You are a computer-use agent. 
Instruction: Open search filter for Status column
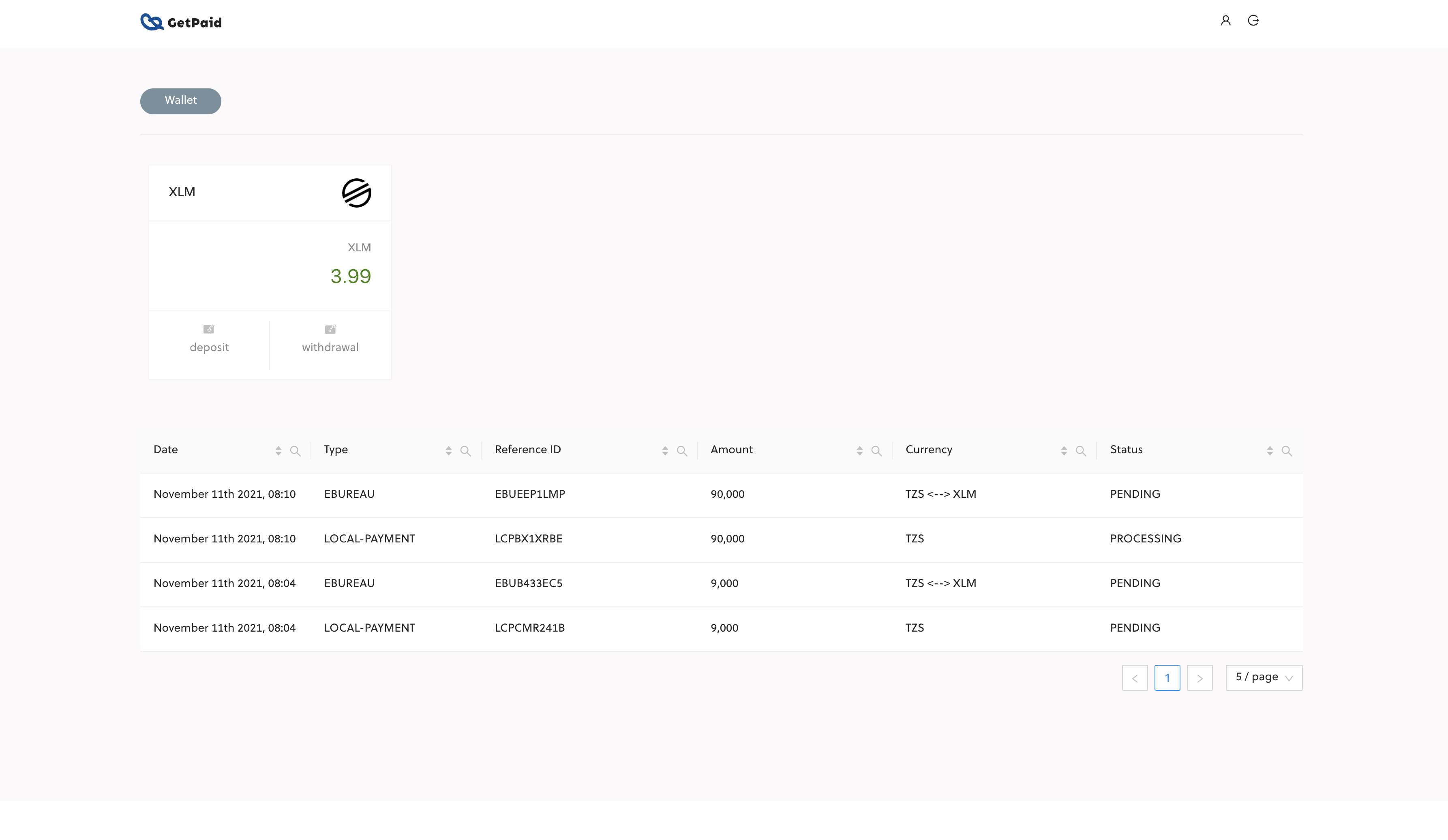point(1287,451)
